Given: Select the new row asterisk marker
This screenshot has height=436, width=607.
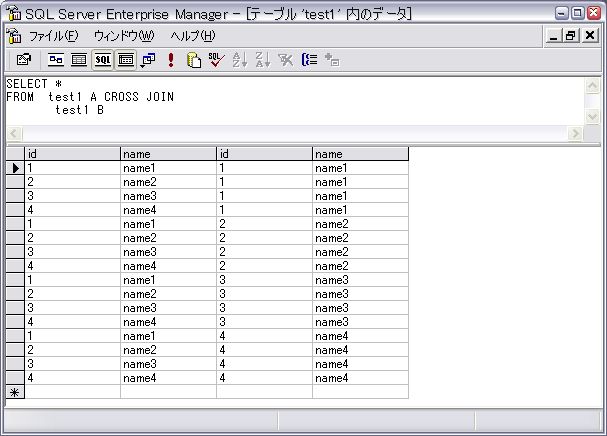Looking at the screenshot, I should click(15, 392).
